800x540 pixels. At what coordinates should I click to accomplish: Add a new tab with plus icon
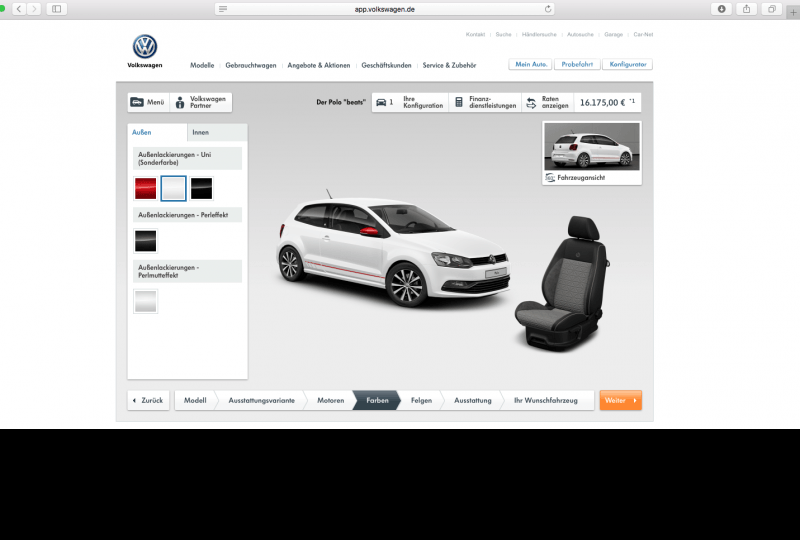793,12
